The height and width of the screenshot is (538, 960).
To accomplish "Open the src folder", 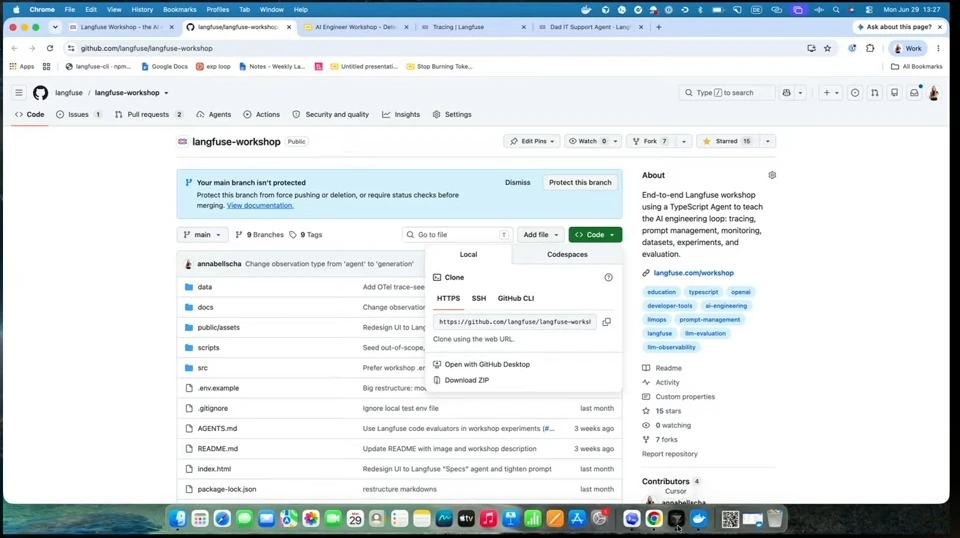I will (x=203, y=368).
